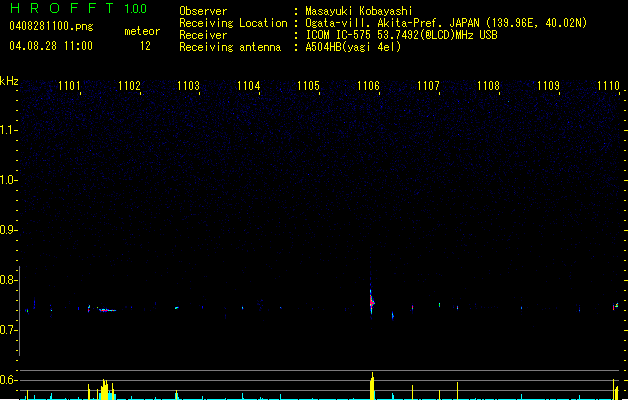
Task: Click the 1.1 kHz frequency tick label
Action: coord(8,130)
